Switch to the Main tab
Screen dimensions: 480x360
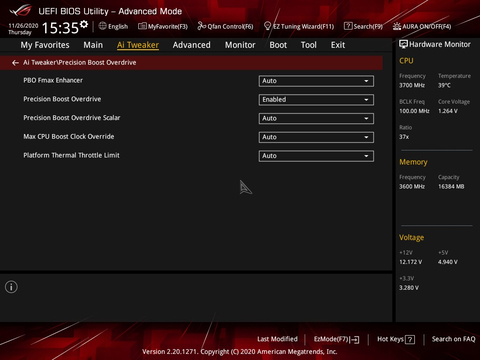93,45
